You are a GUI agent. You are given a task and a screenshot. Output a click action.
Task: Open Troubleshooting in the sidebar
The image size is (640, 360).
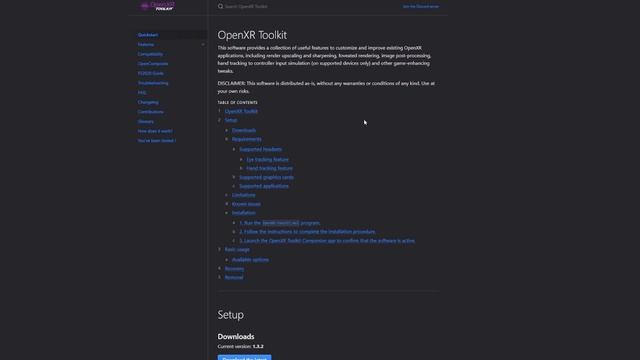click(153, 83)
